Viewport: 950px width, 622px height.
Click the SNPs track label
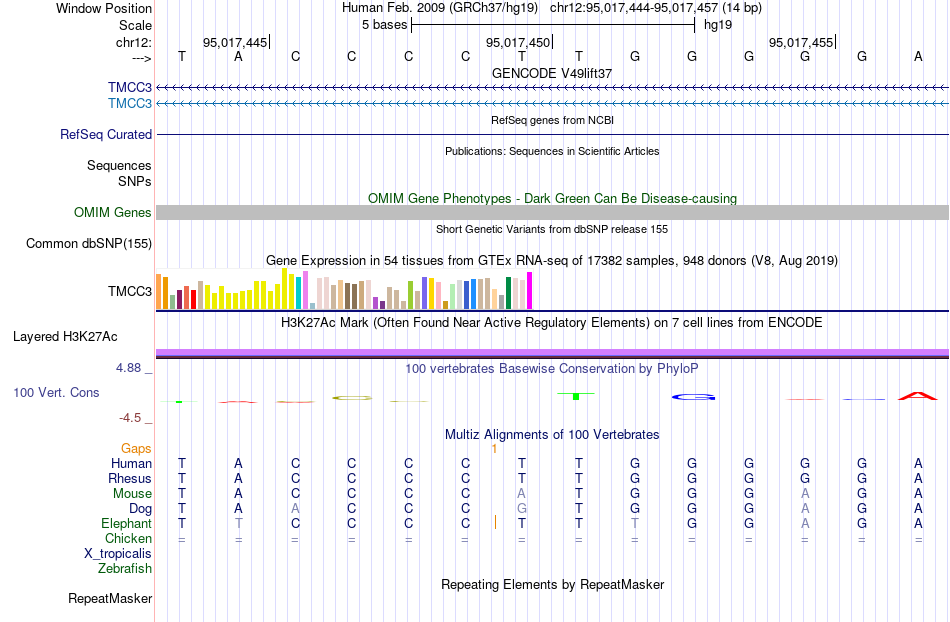(135, 181)
